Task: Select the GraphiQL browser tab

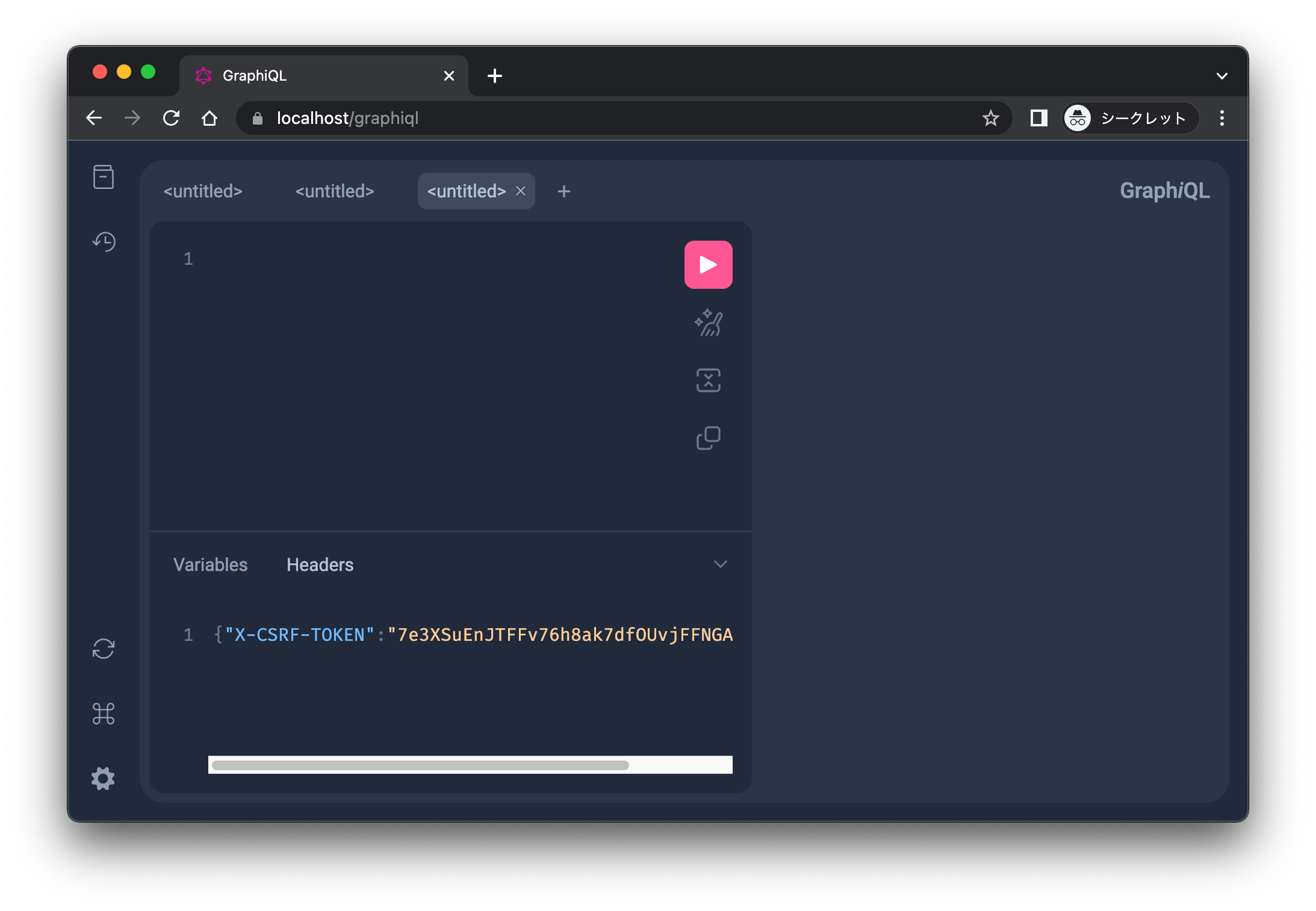Action: point(324,76)
